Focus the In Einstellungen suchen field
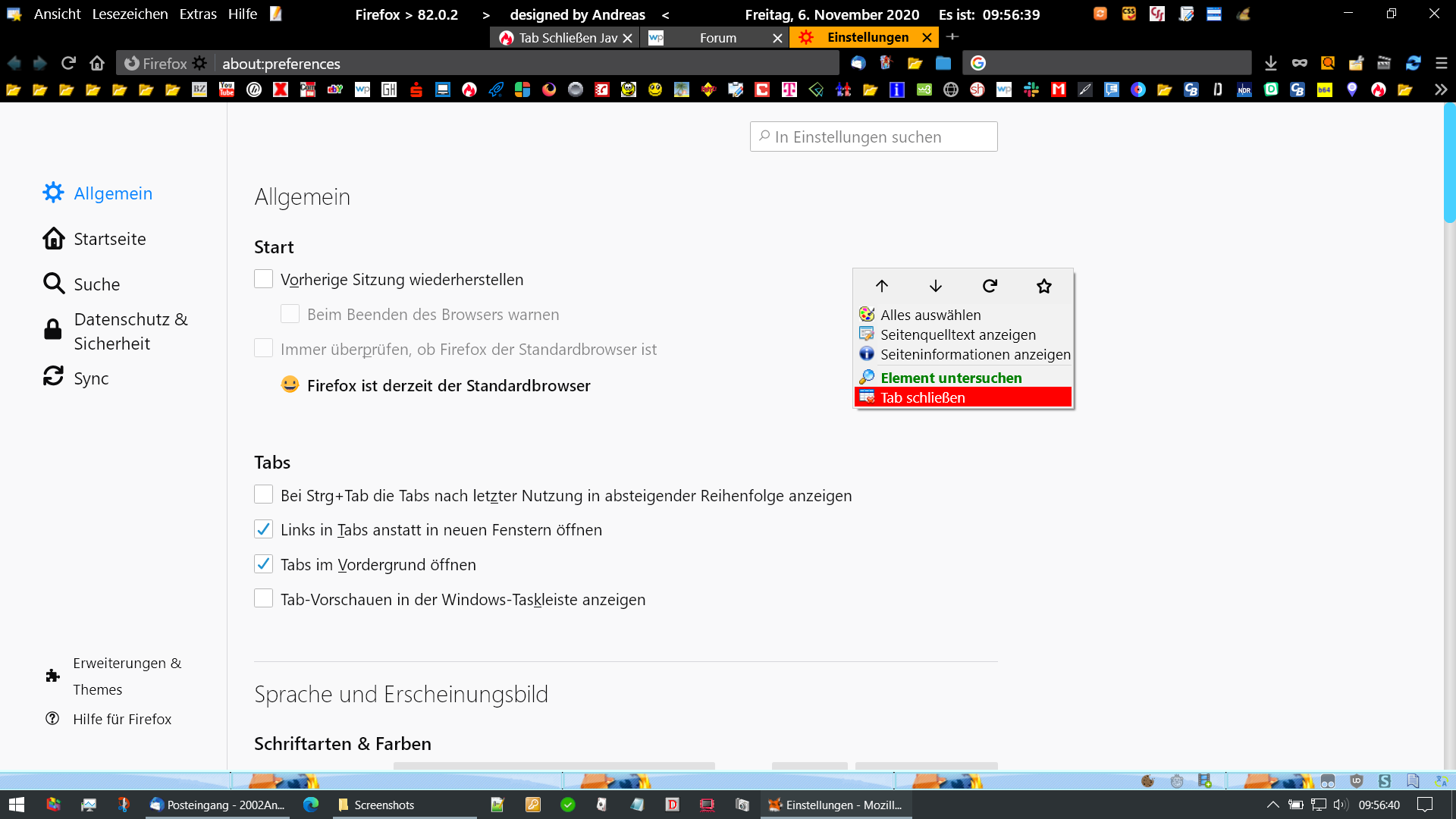This screenshot has height=819, width=1456. click(x=874, y=136)
